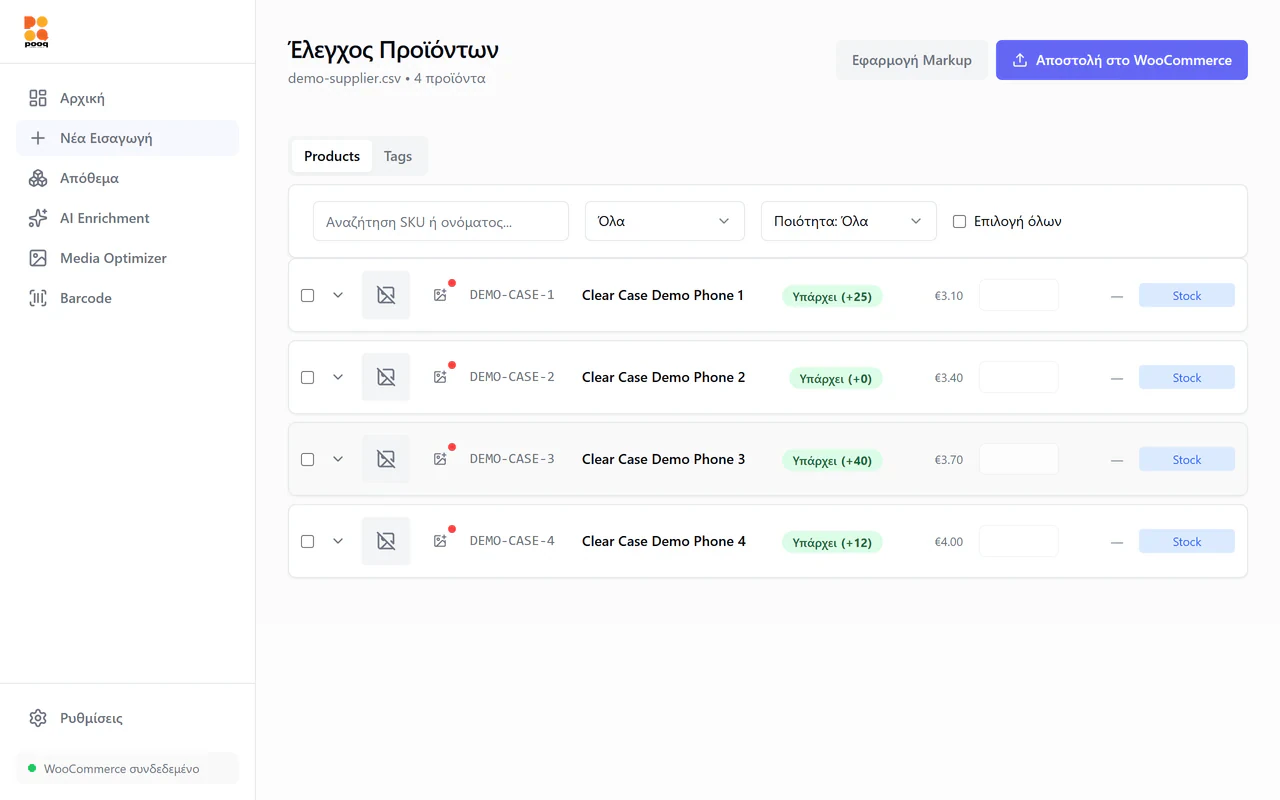Expand the DEMO-CASE-3 row chevron
Image resolution: width=1280 pixels, height=800 pixels.
point(338,459)
